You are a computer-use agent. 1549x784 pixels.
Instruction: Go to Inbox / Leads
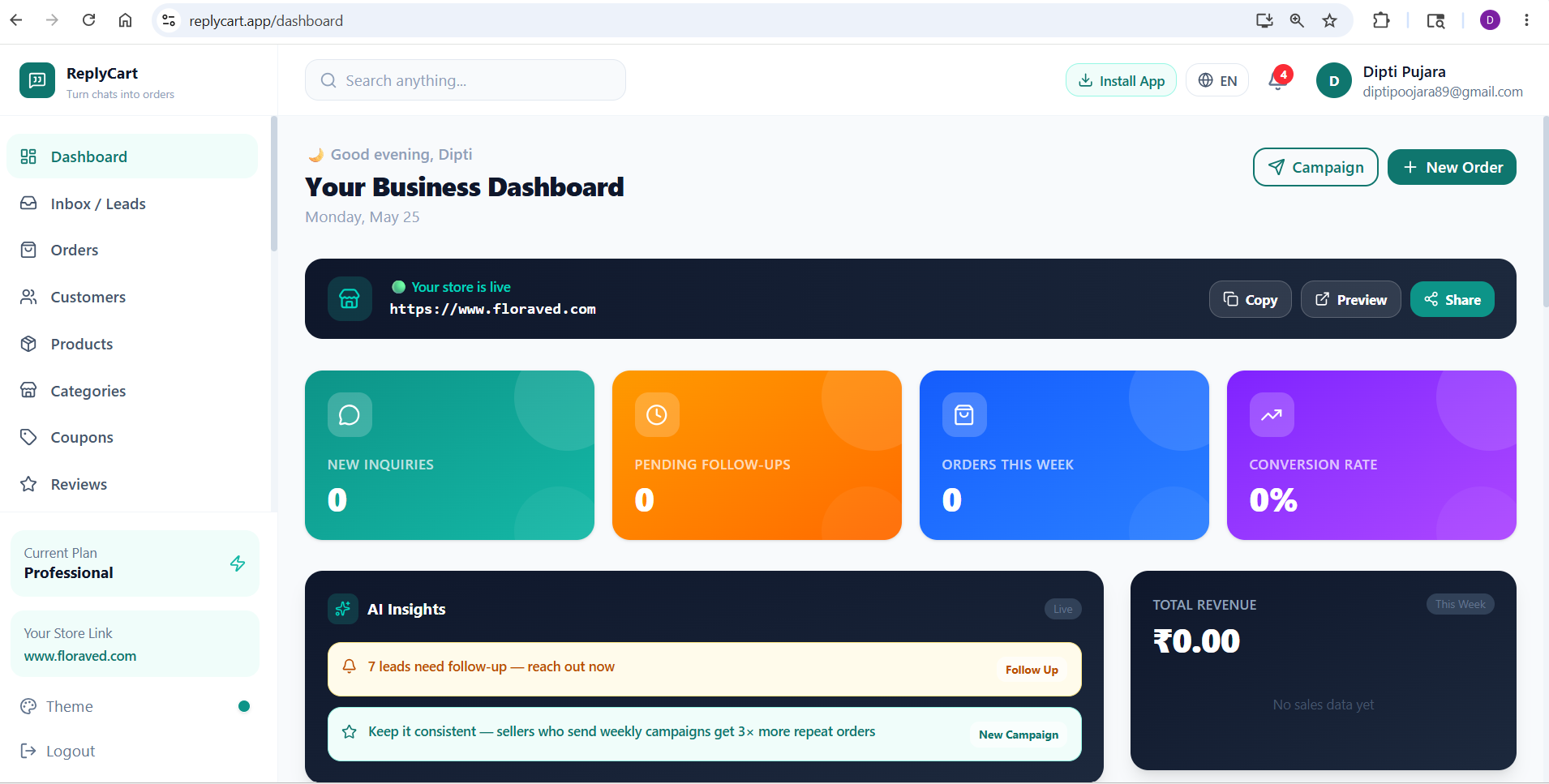coord(132,203)
